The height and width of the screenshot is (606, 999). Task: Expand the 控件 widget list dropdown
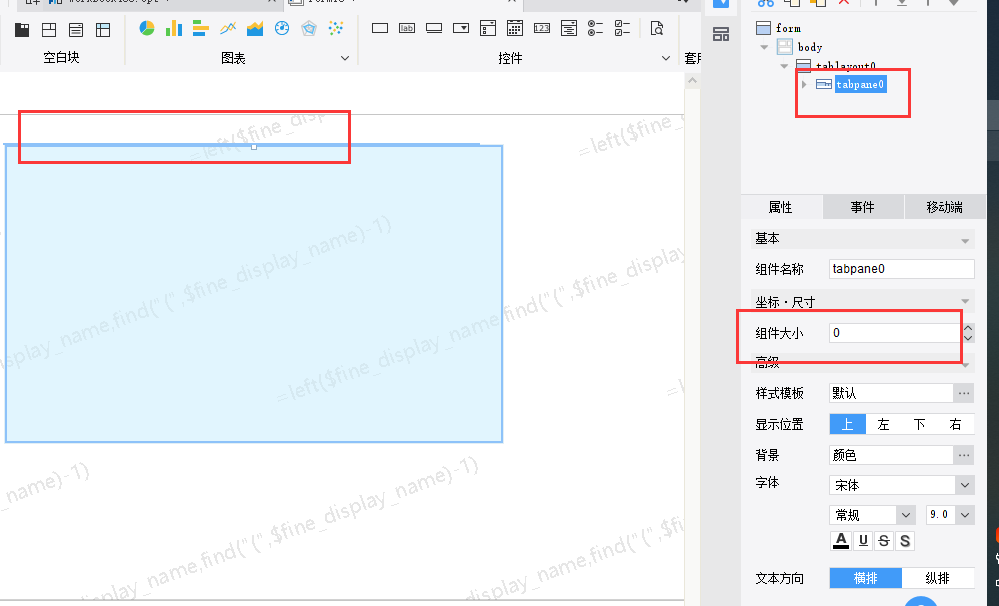666,58
